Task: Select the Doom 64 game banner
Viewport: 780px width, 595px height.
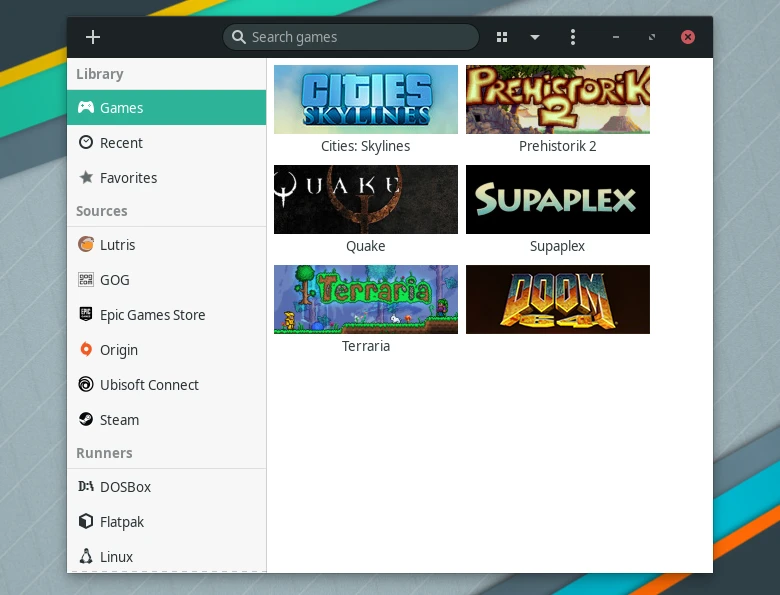Action: click(558, 299)
